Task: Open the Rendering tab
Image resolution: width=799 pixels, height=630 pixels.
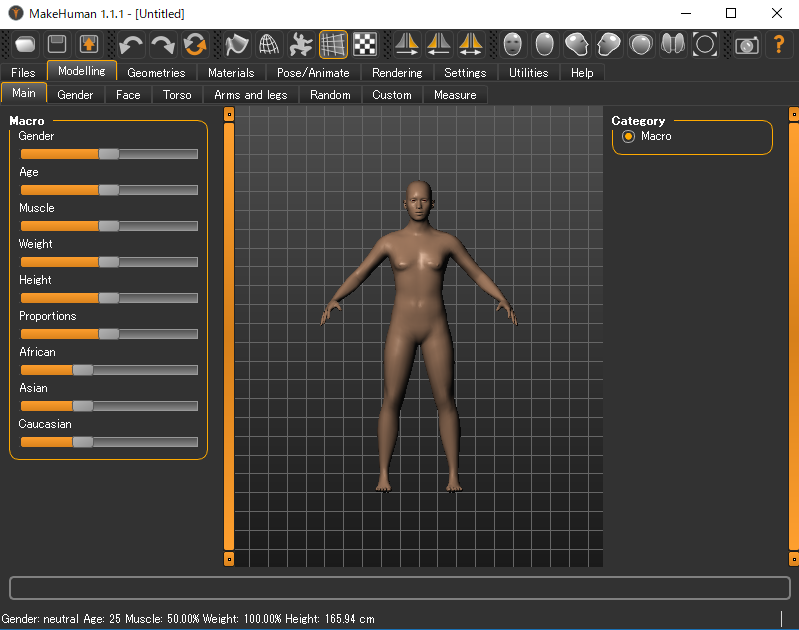Action: (397, 73)
